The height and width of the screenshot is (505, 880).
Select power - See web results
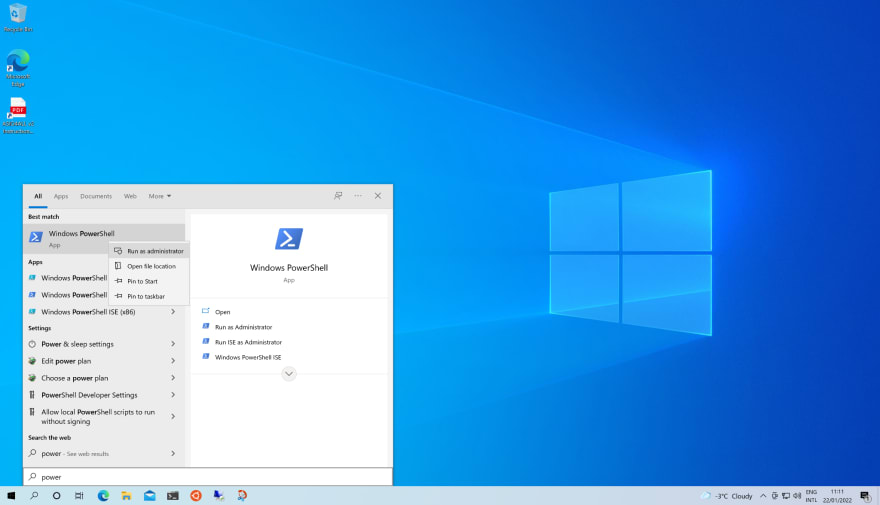point(75,453)
